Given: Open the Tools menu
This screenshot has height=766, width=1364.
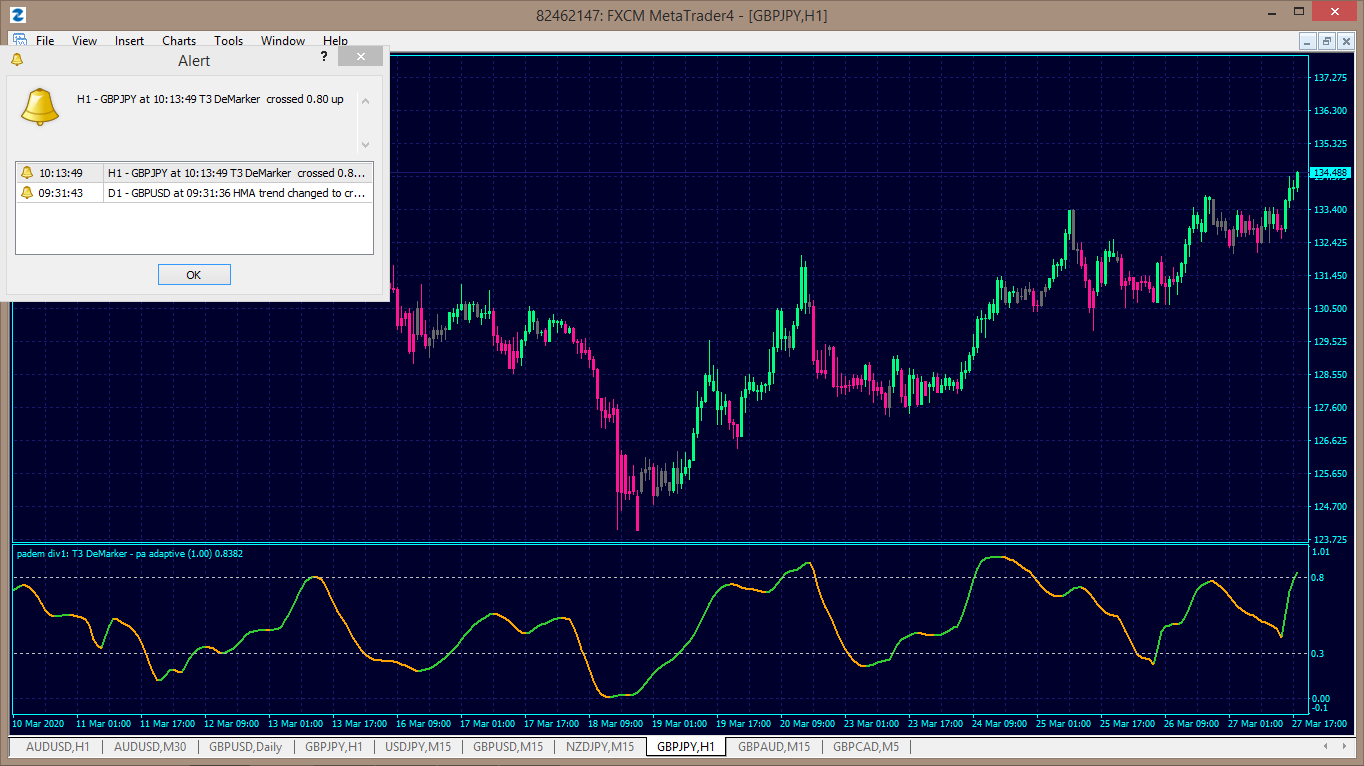Looking at the screenshot, I should pos(228,41).
